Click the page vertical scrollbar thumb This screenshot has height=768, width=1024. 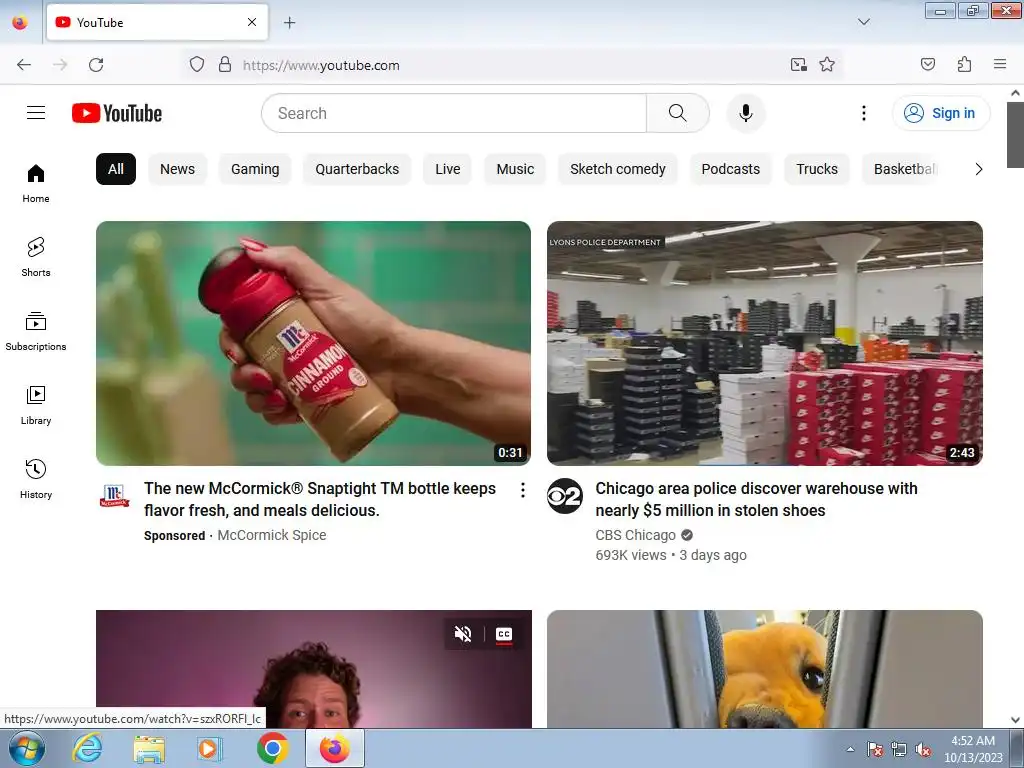pyautogui.click(x=1015, y=135)
